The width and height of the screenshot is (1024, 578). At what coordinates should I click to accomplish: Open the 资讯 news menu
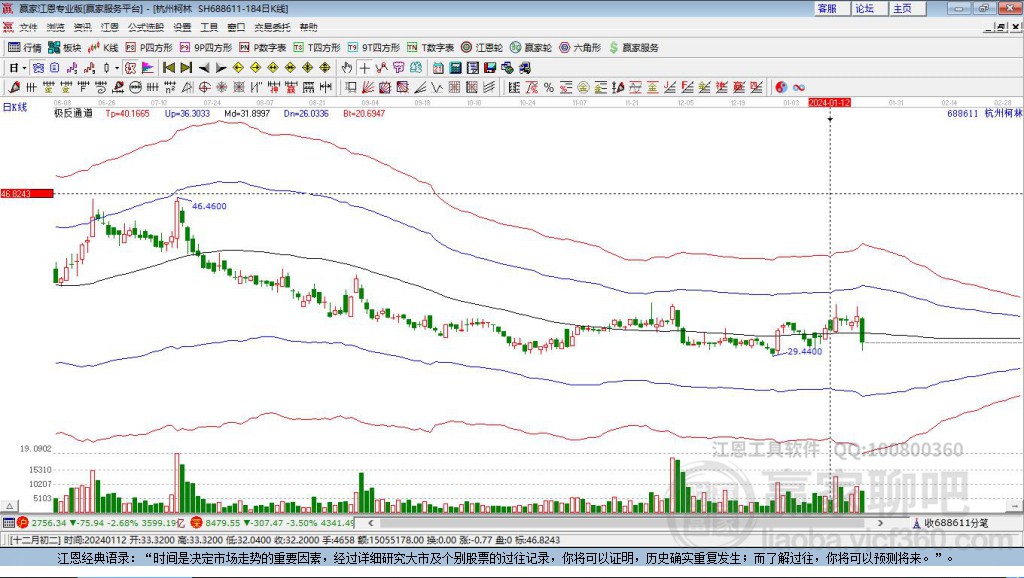coord(82,27)
